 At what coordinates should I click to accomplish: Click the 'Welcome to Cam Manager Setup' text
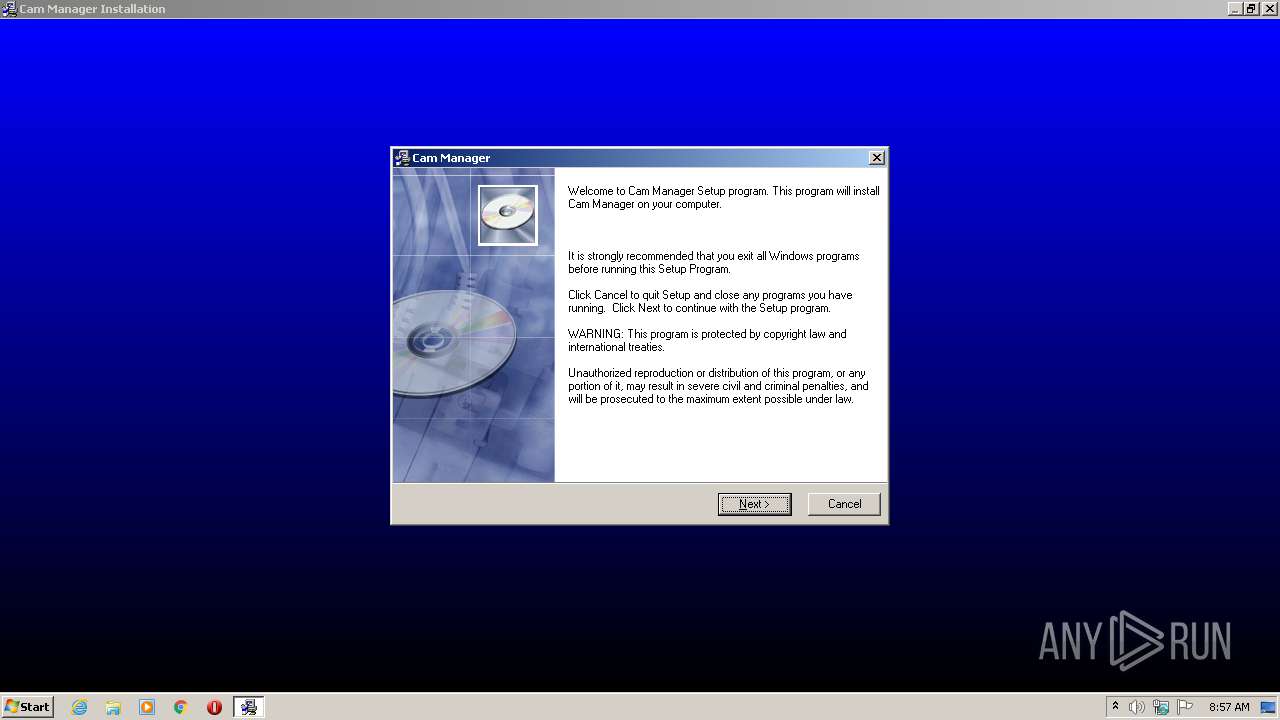(x=724, y=197)
